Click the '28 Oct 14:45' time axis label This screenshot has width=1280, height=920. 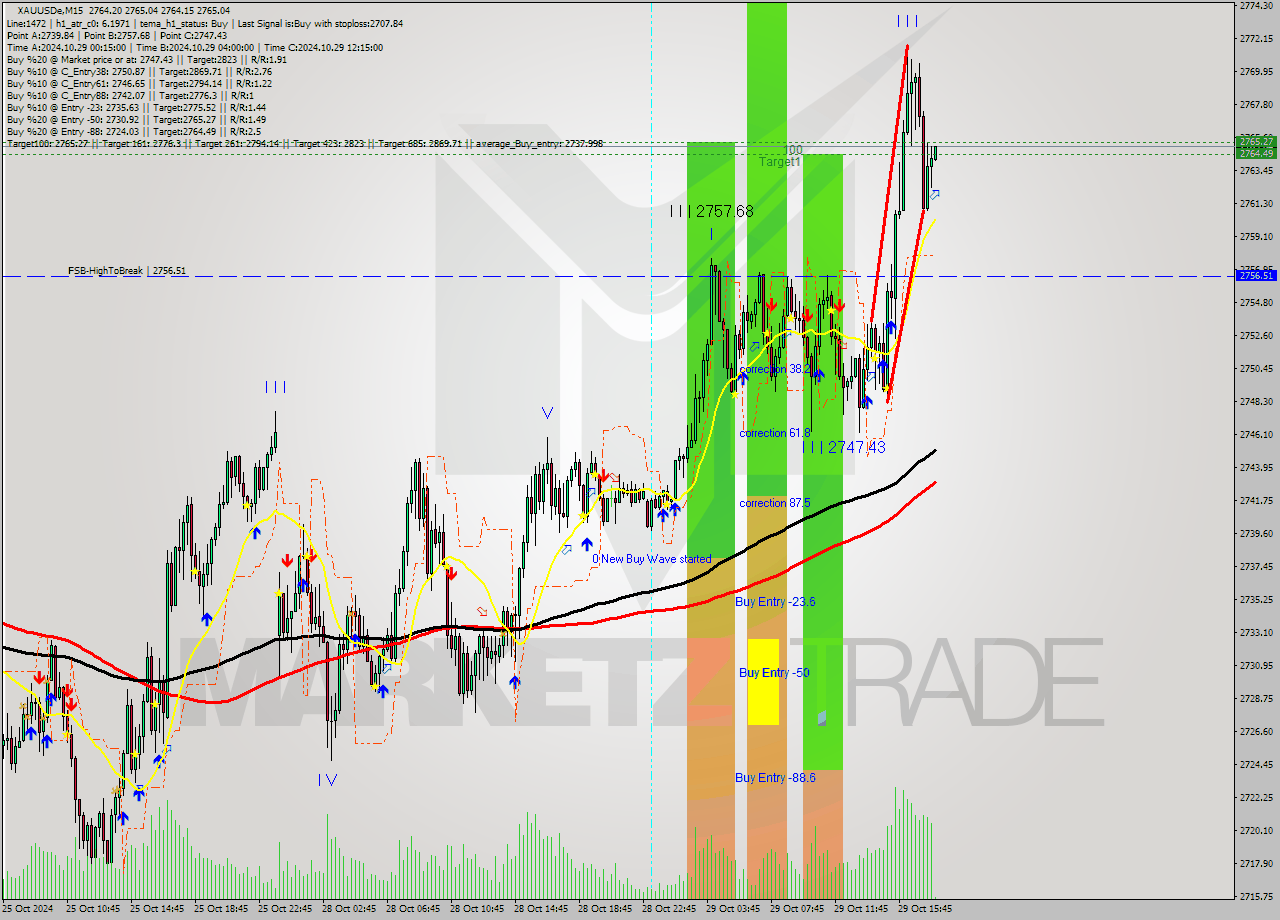coord(541,910)
